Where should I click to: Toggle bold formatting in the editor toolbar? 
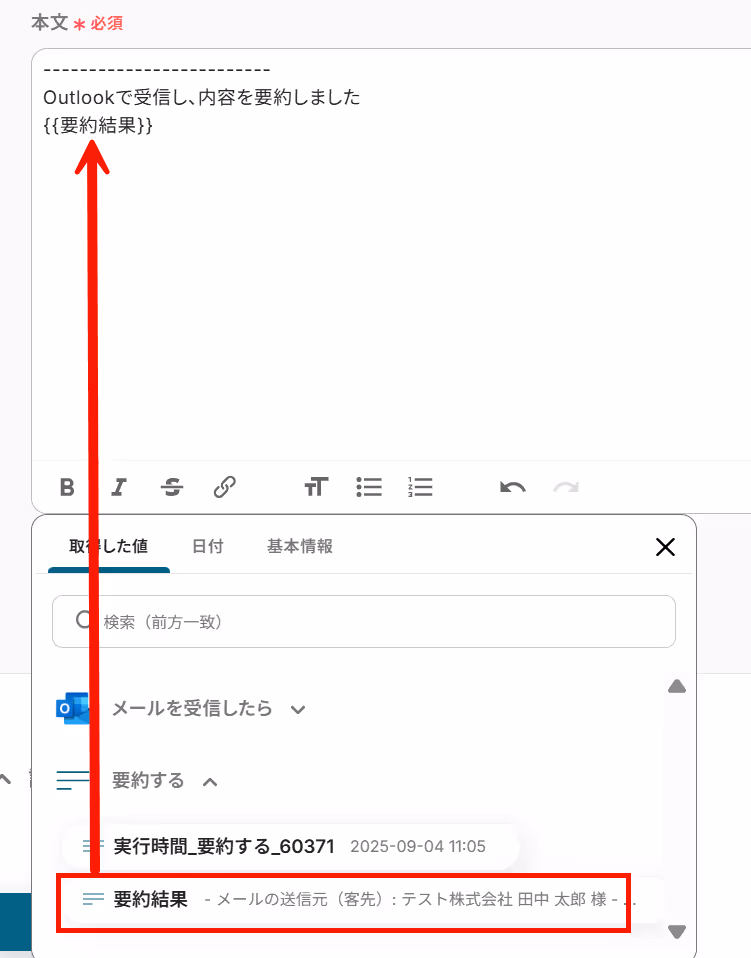[67, 487]
